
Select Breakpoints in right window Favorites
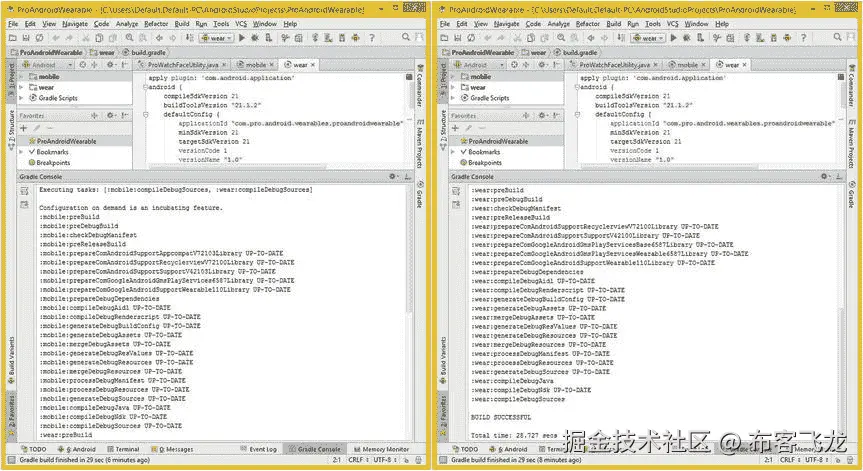480,163
